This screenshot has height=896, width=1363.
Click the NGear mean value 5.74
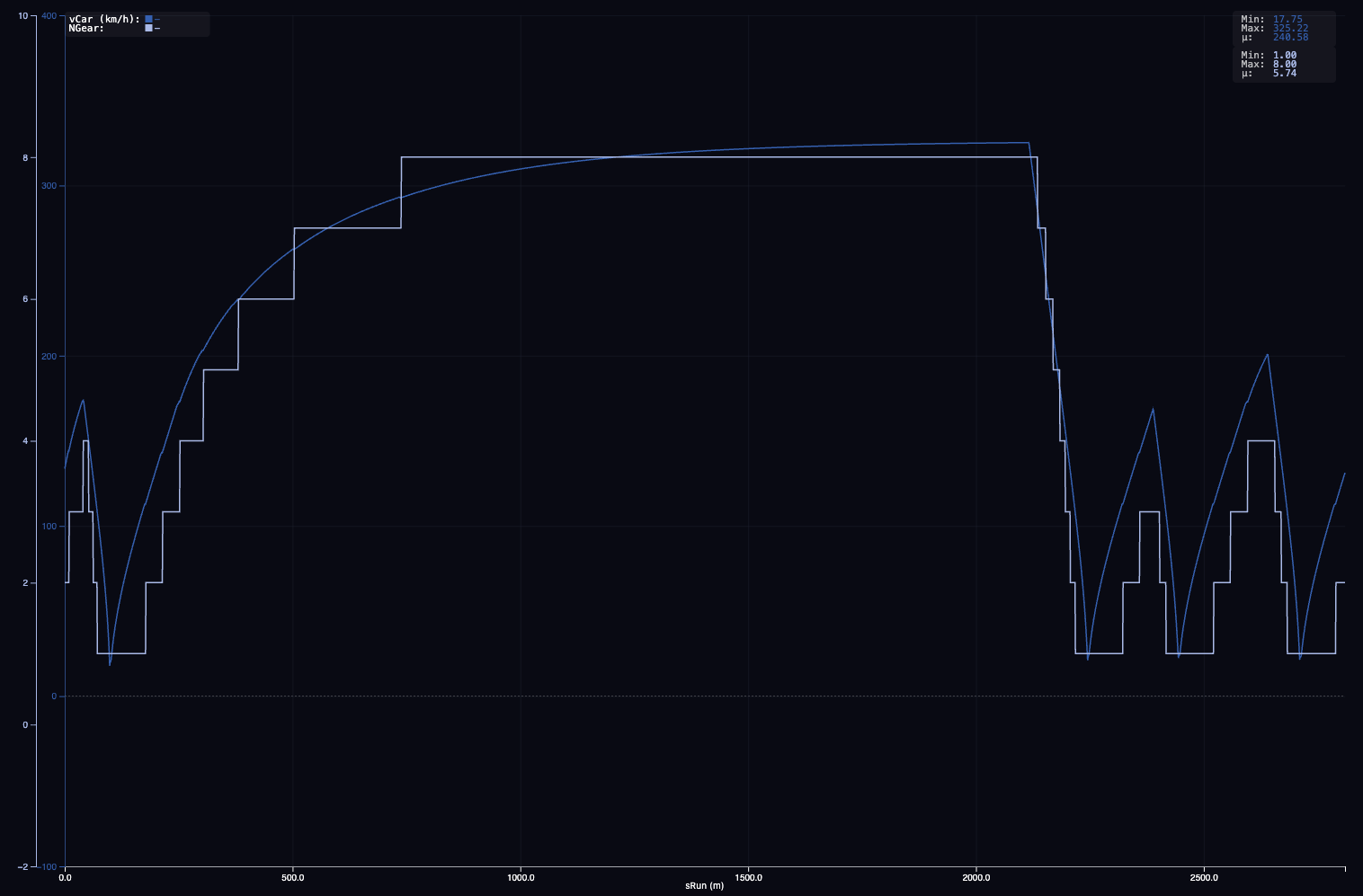1285,73
